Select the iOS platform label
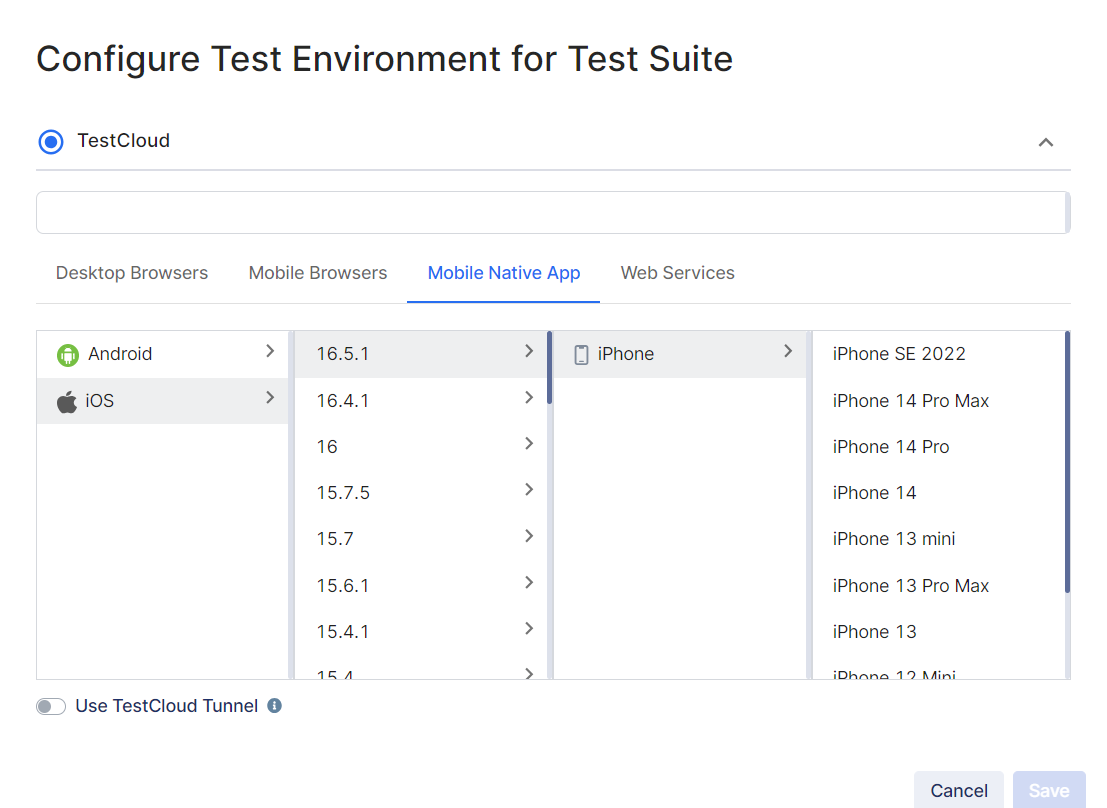This screenshot has width=1107, height=808. (100, 401)
